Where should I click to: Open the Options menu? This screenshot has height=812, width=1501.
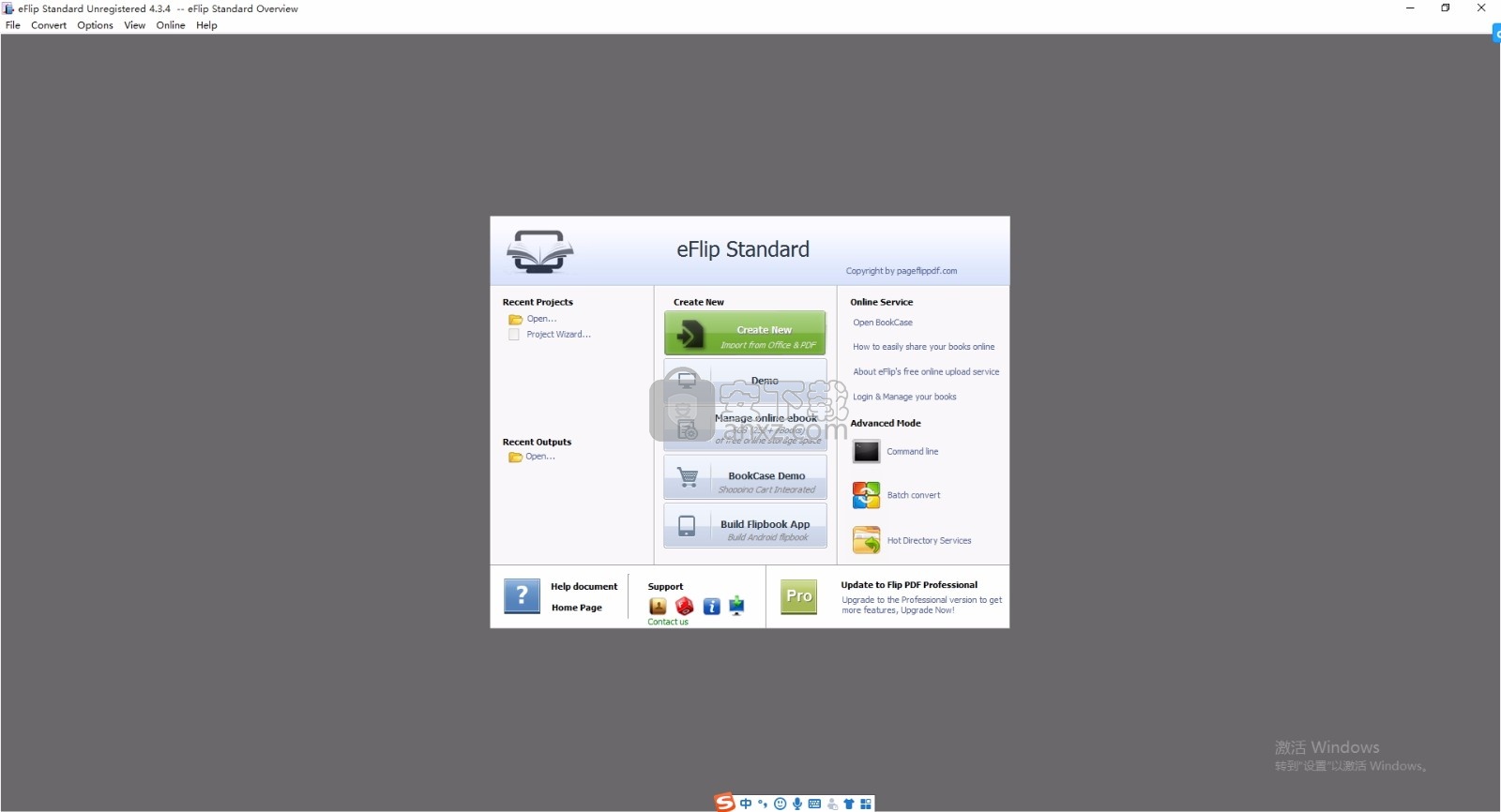[x=95, y=25]
